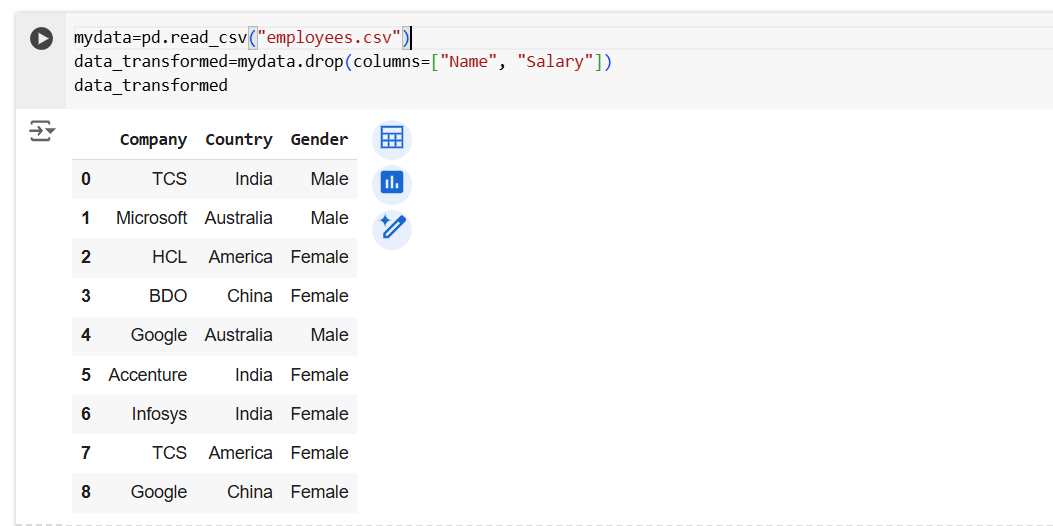Click the Company column header
Image resolution: width=1053 pixels, height=526 pixels.
click(x=153, y=140)
